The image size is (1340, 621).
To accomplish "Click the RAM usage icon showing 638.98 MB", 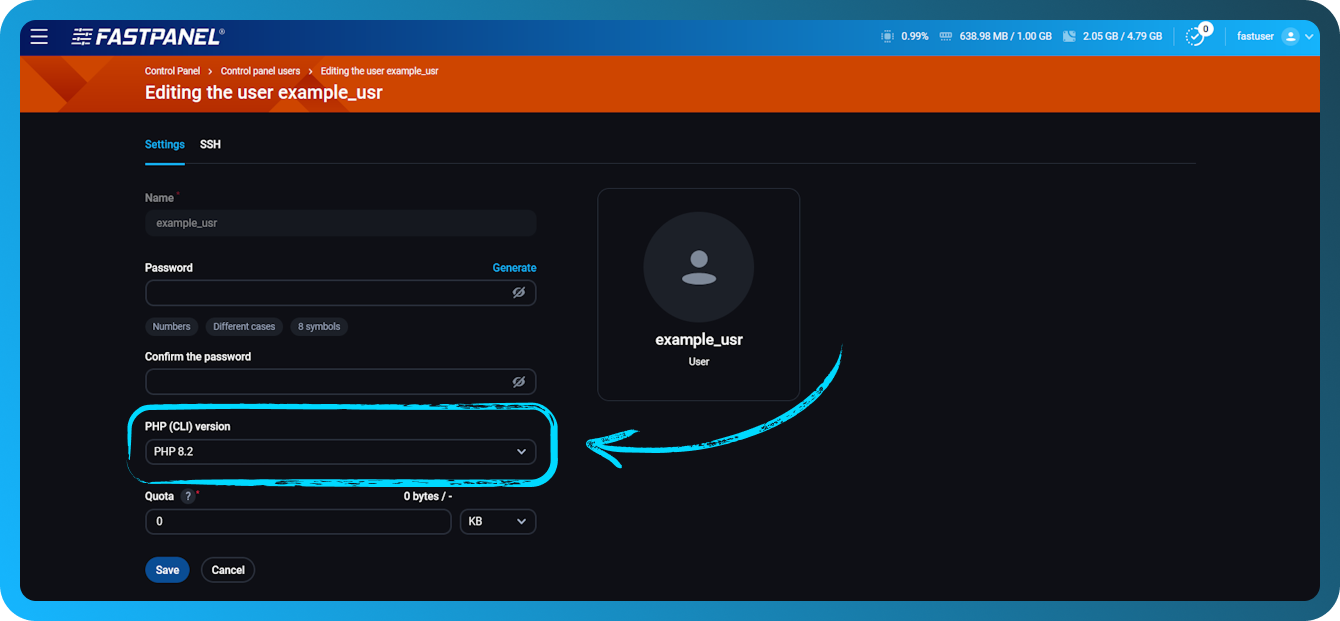I will [944, 35].
